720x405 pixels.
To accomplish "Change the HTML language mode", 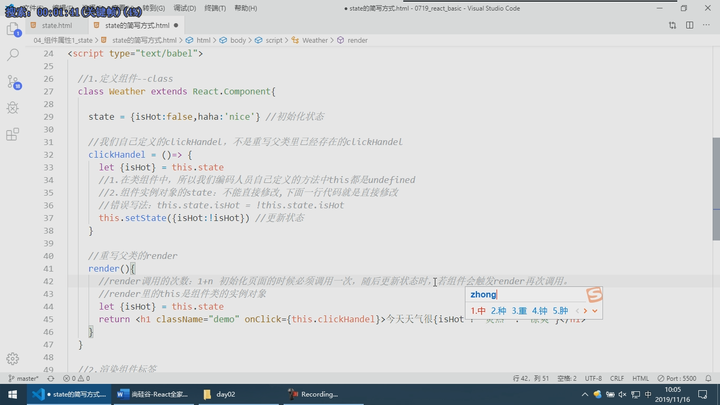I will pos(641,378).
